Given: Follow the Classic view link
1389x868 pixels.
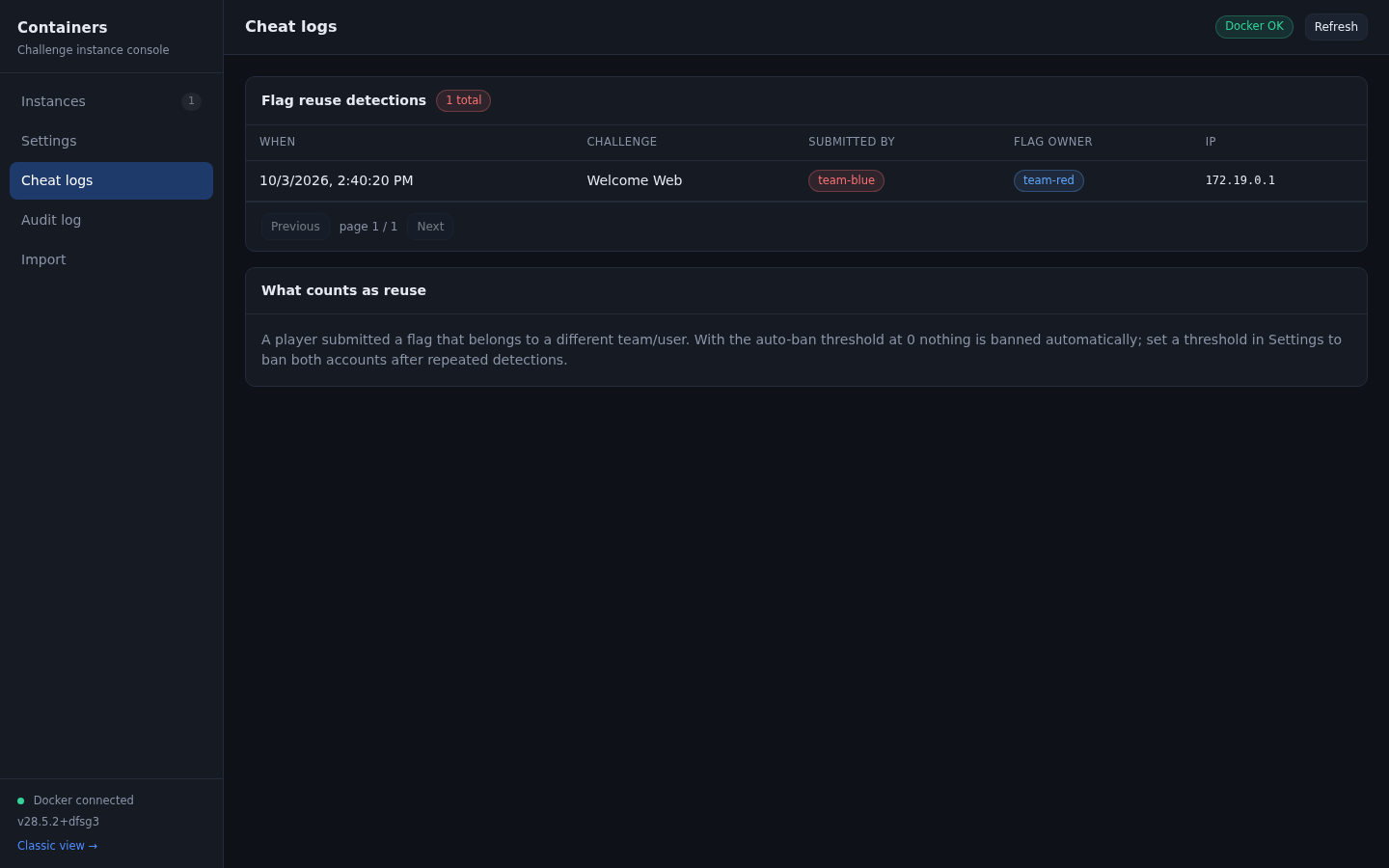Looking at the screenshot, I should pos(57,846).
